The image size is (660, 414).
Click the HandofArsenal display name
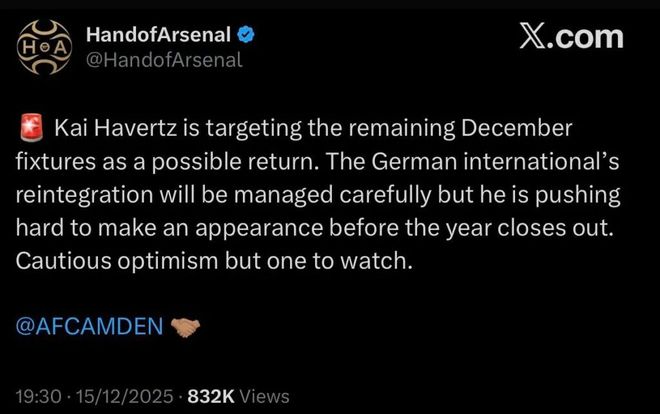click(x=158, y=34)
